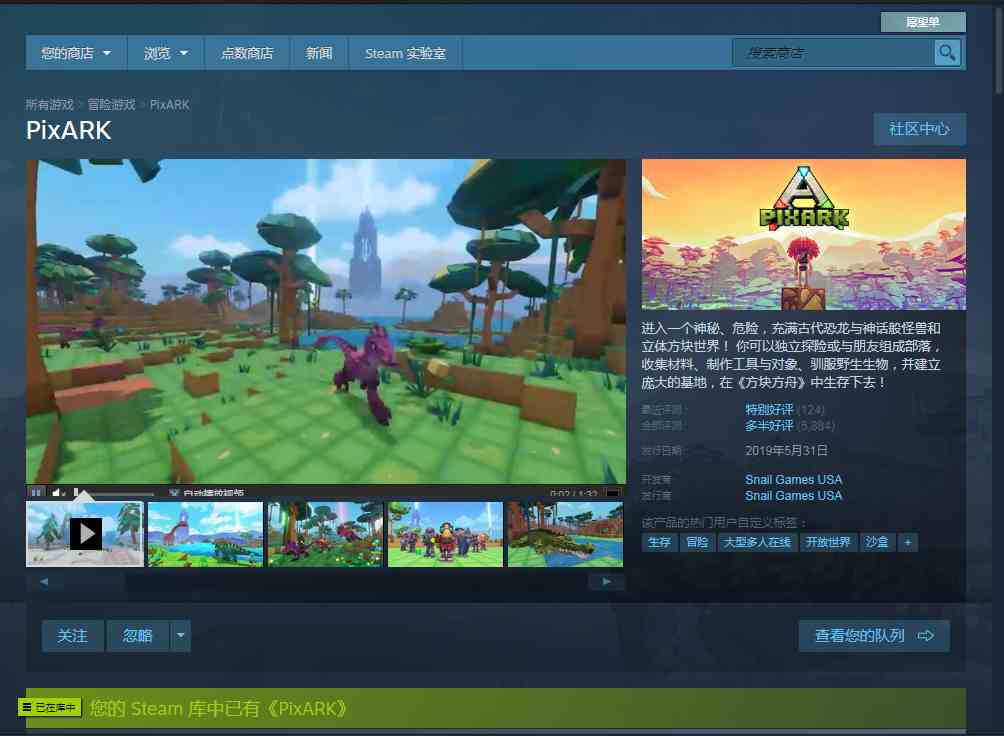Pause the trailer video
Viewport: 1004px width, 736px height.
click(36, 493)
